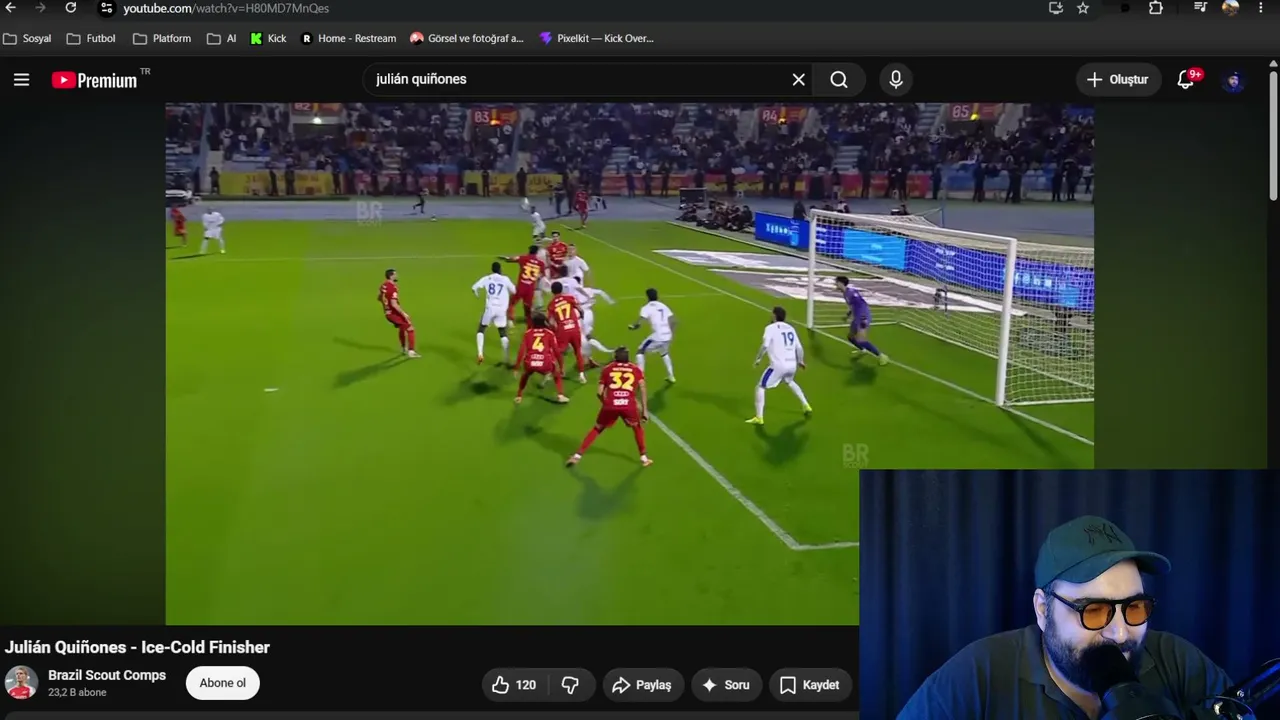Like the video with thumbs-up button
Image resolution: width=1280 pixels, height=720 pixels.
[514, 685]
